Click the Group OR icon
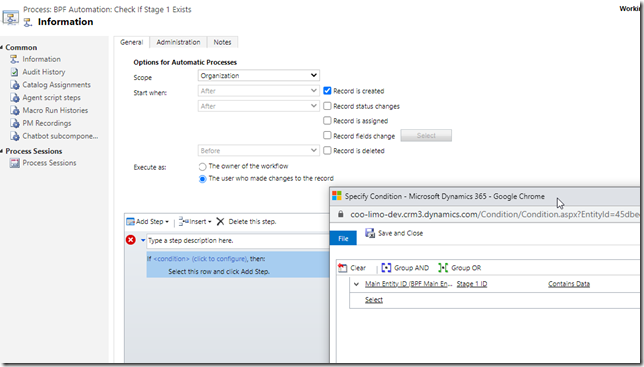This screenshot has height=367, width=644. (x=443, y=268)
